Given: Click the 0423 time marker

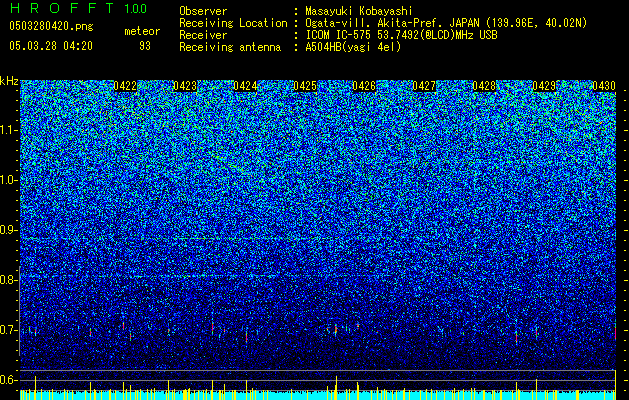Looking at the screenshot, I should (x=185, y=86).
